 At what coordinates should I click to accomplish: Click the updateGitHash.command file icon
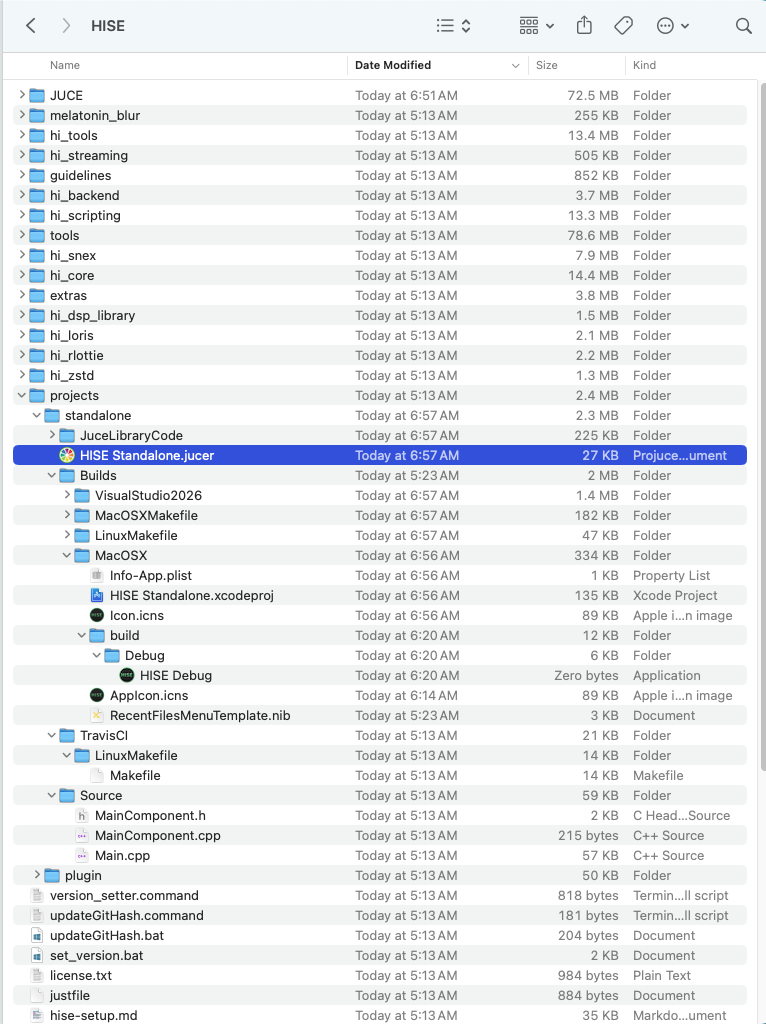tap(37, 916)
